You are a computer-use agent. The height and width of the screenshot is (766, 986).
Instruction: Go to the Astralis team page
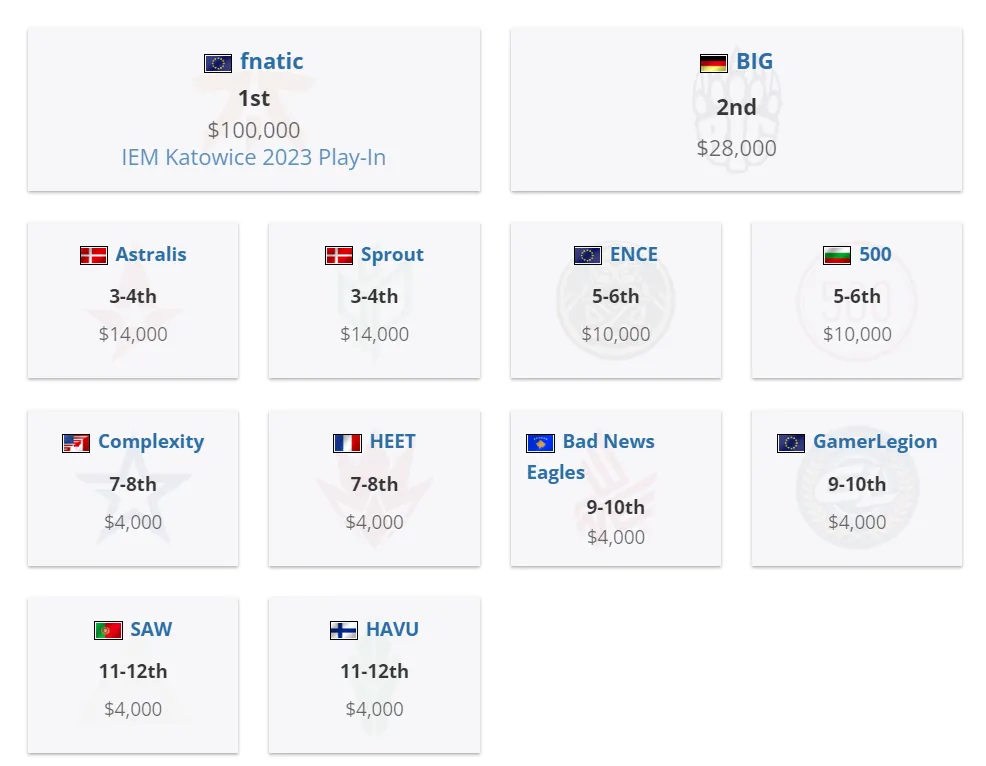point(151,254)
